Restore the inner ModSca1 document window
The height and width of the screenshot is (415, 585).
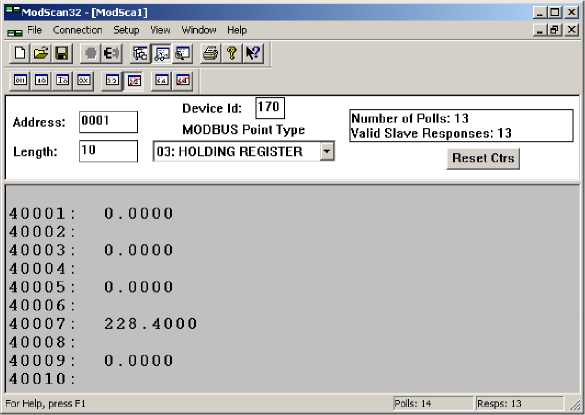click(555, 29)
